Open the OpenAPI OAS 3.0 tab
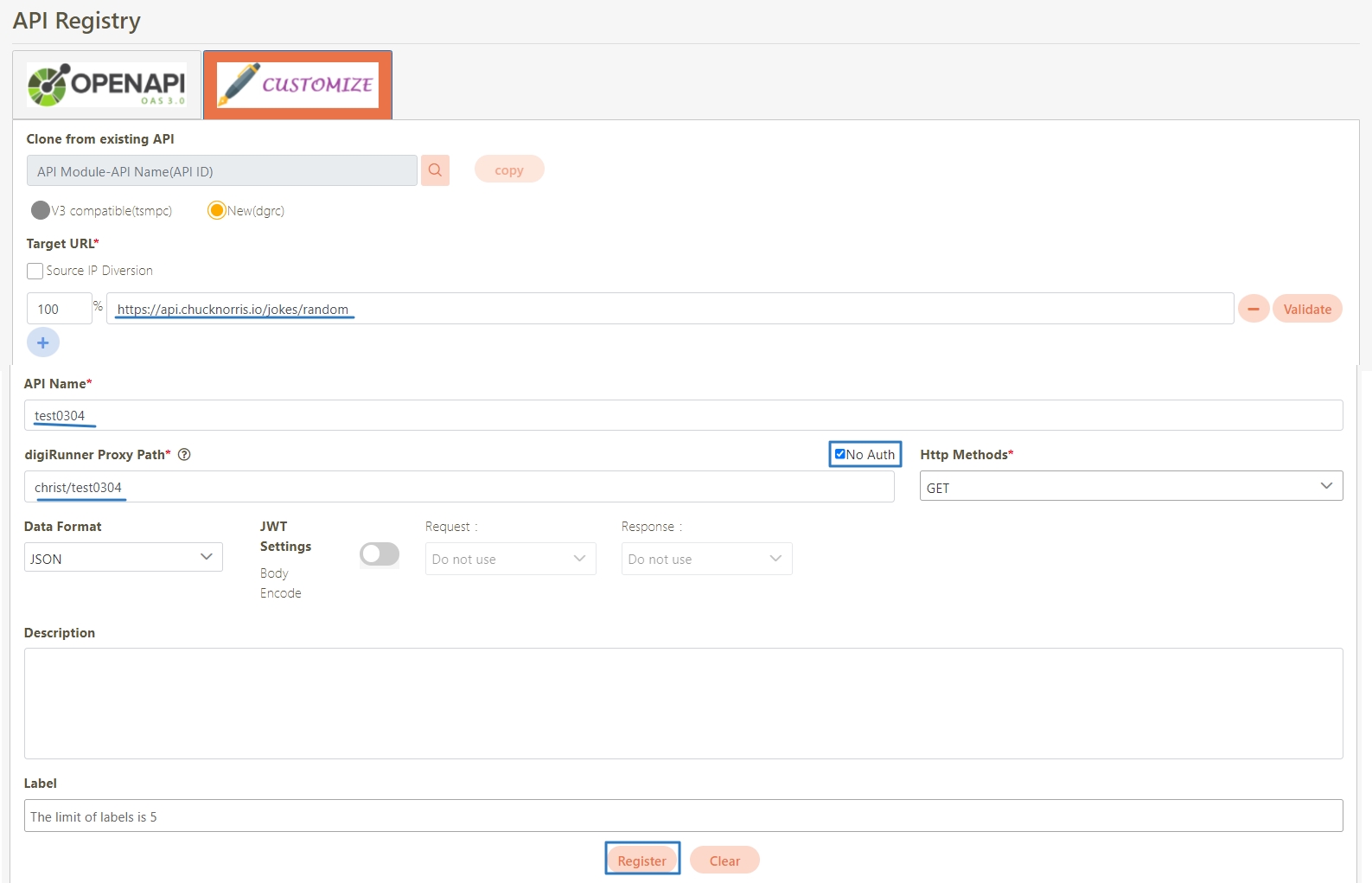Image resolution: width=1372 pixels, height=883 pixels. click(106, 85)
